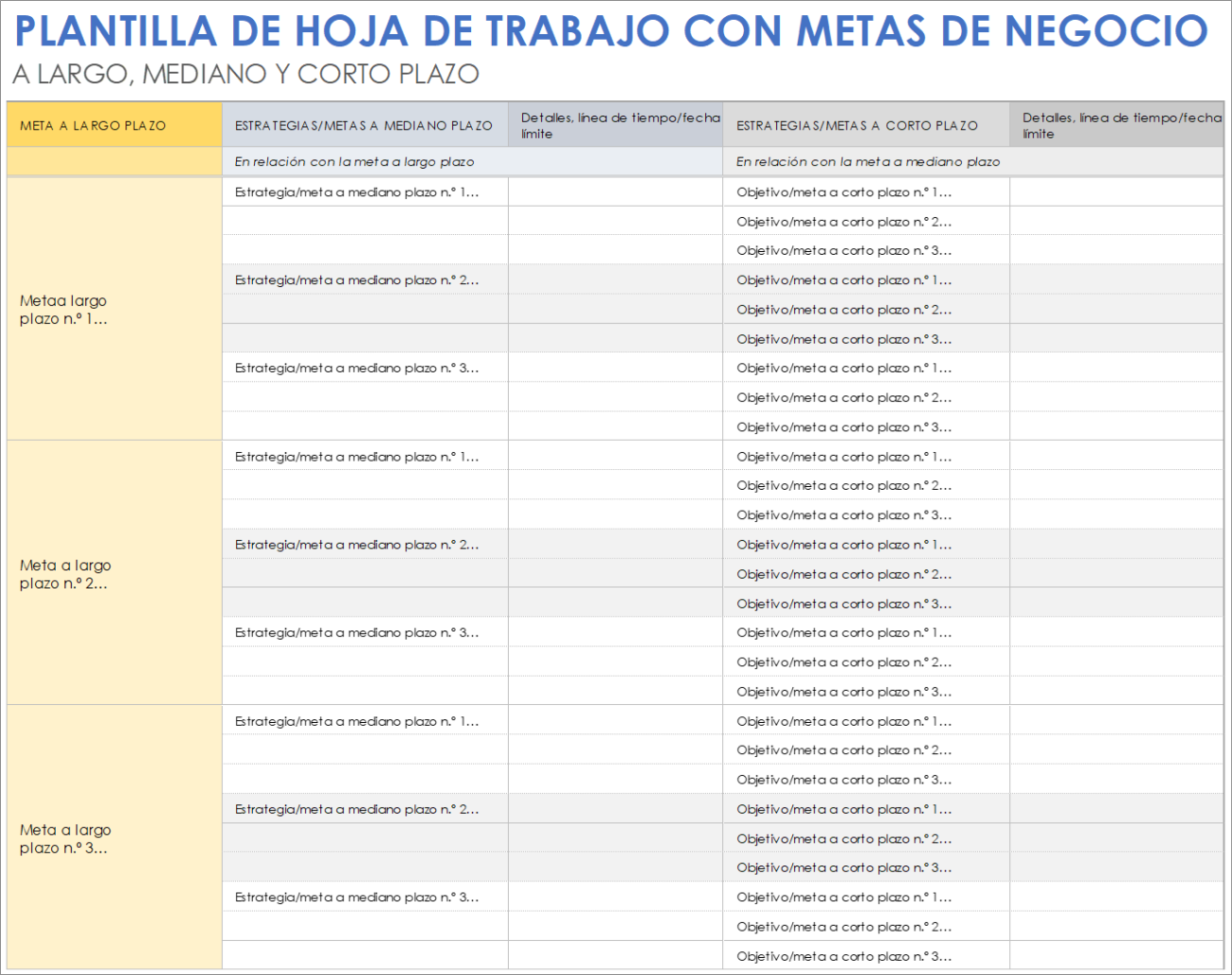1232x975 pixels.
Task: Select 'Estrategia/meta a mediano plazo n.° 1' under goal 1
Action: coord(355,190)
